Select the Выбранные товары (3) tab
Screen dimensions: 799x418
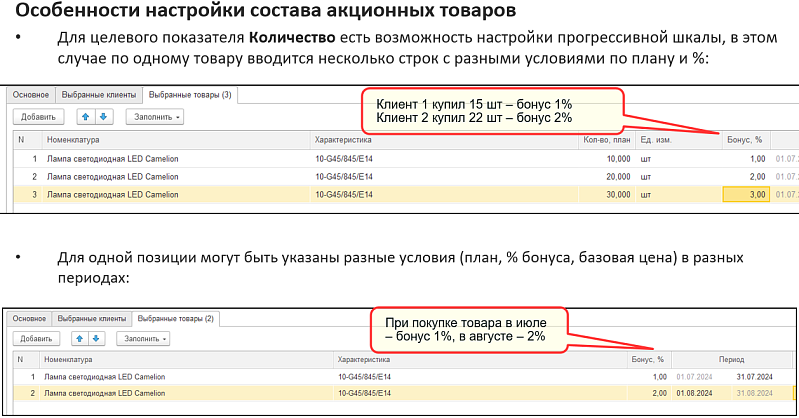(190, 95)
